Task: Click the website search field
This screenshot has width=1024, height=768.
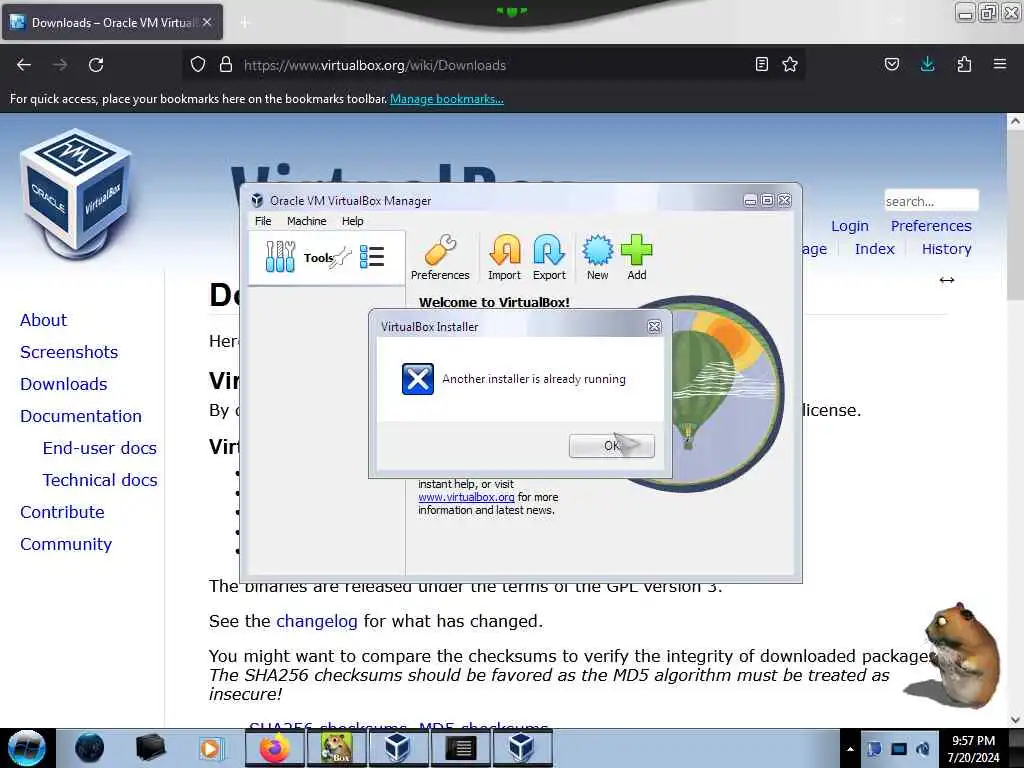Action: (x=931, y=200)
